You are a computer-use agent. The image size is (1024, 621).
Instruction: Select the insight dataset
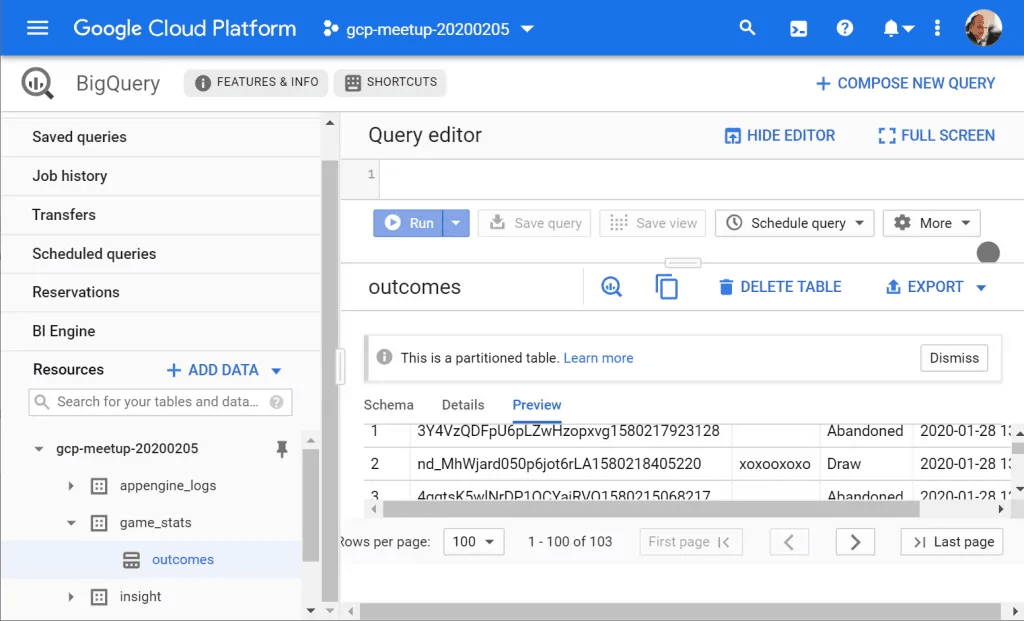140,597
